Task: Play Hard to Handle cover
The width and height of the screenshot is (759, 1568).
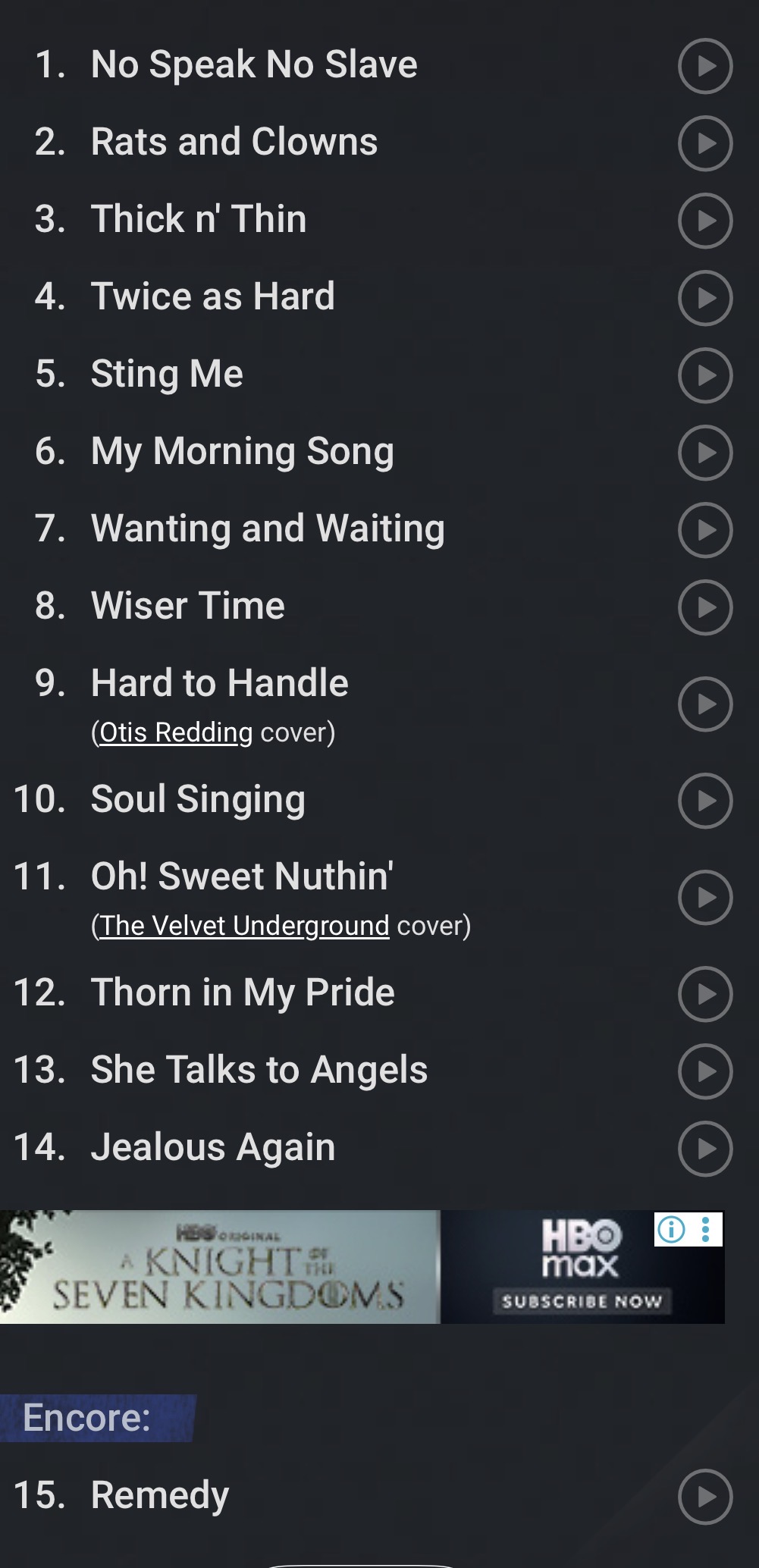Action: tap(704, 704)
